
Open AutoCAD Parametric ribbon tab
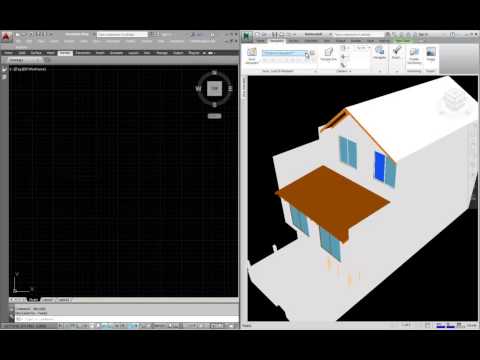click(x=83, y=53)
